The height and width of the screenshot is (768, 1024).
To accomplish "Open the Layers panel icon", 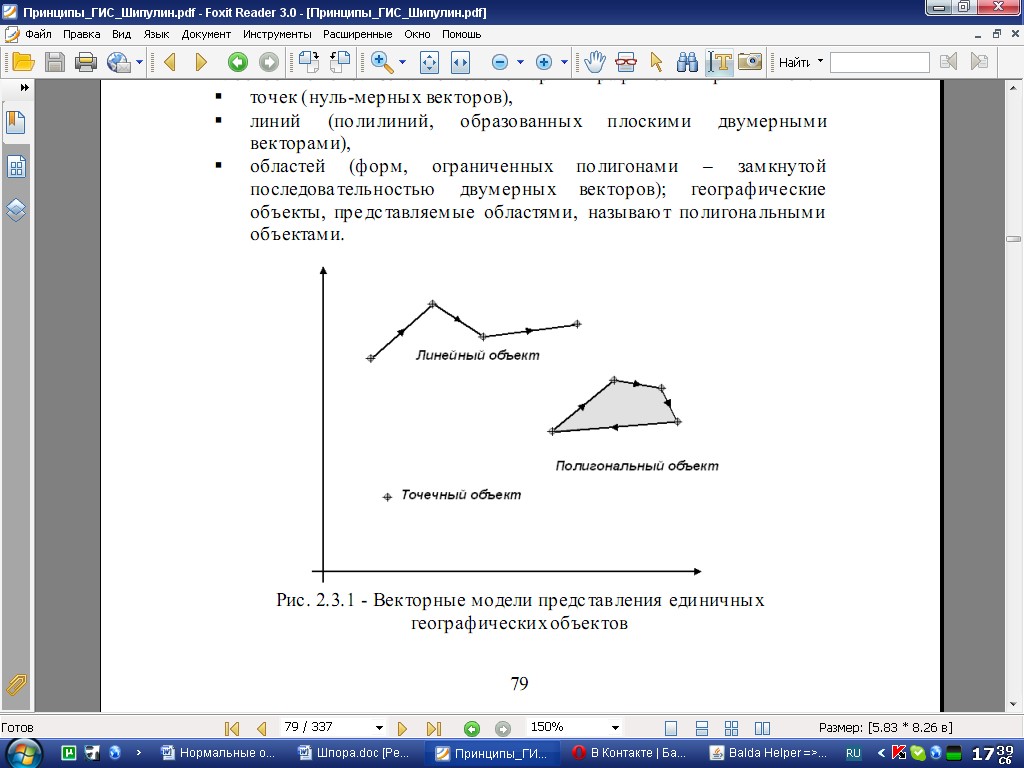I will click(x=16, y=210).
